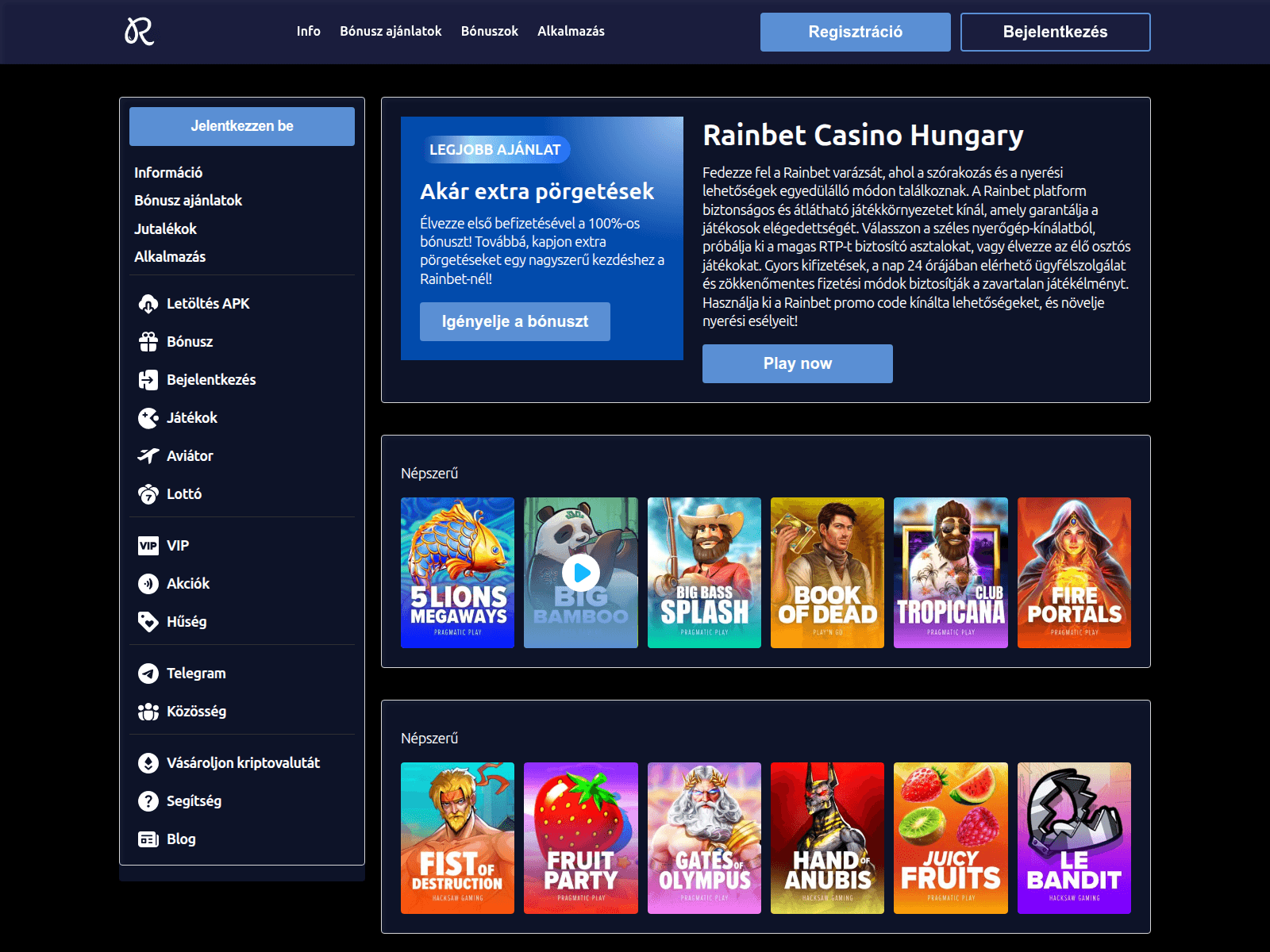Viewport: 1270px width, 952px height.
Task: Open the Big Bass Splash game thumbnail
Action: 704,573
